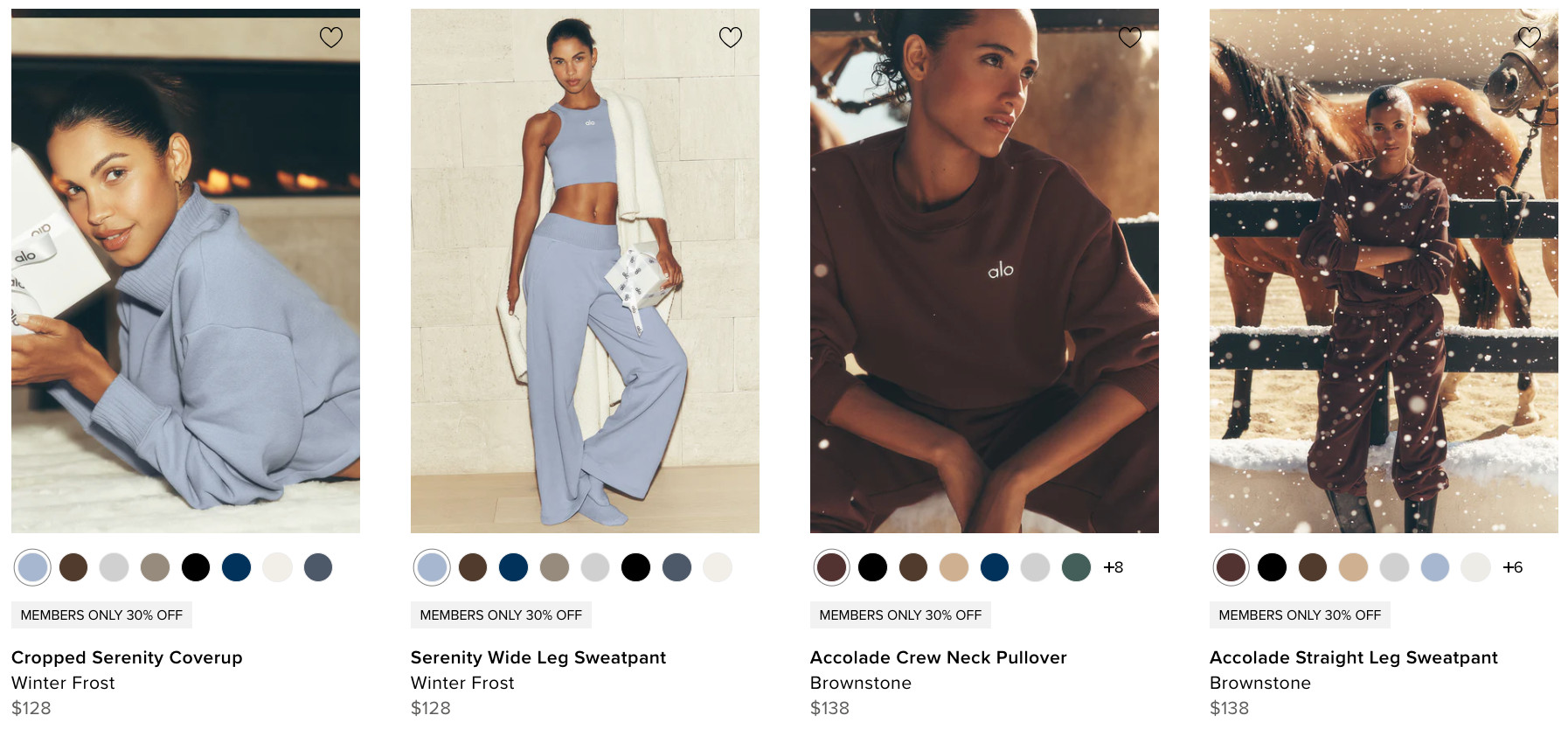Image resolution: width=1568 pixels, height=743 pixels.
Task: Select selected Brownstone swatch on Crew Neck Pullover
Action: pyautogui.click(x=831, y=567)
